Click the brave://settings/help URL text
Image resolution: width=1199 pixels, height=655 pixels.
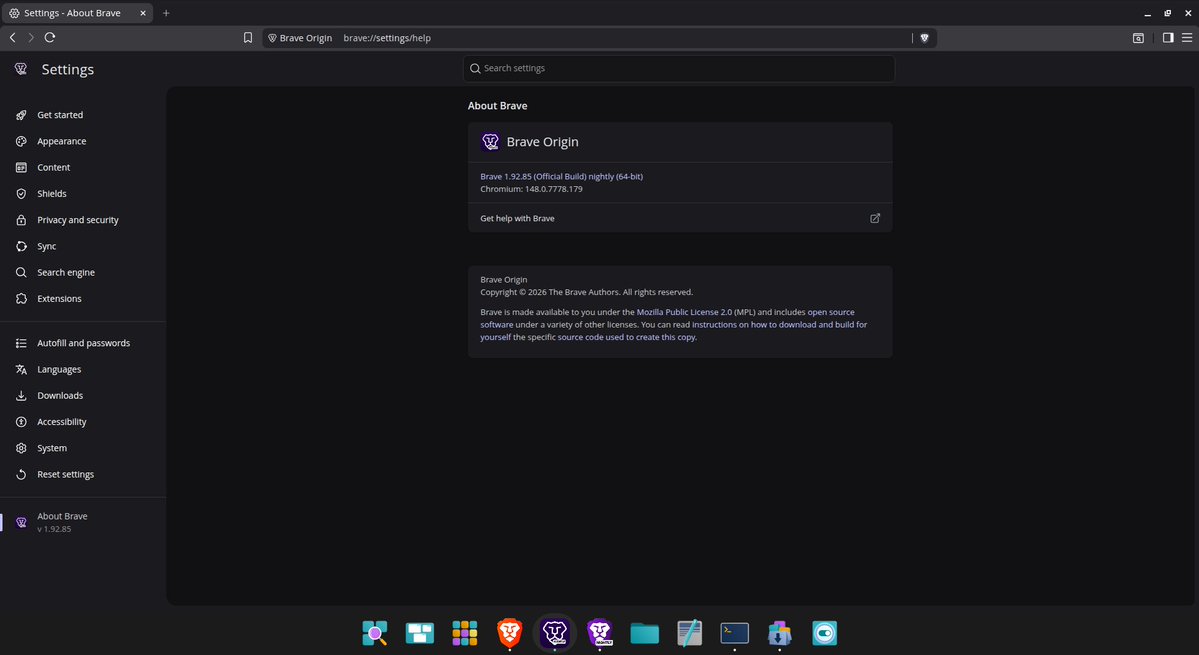point(387,38)
